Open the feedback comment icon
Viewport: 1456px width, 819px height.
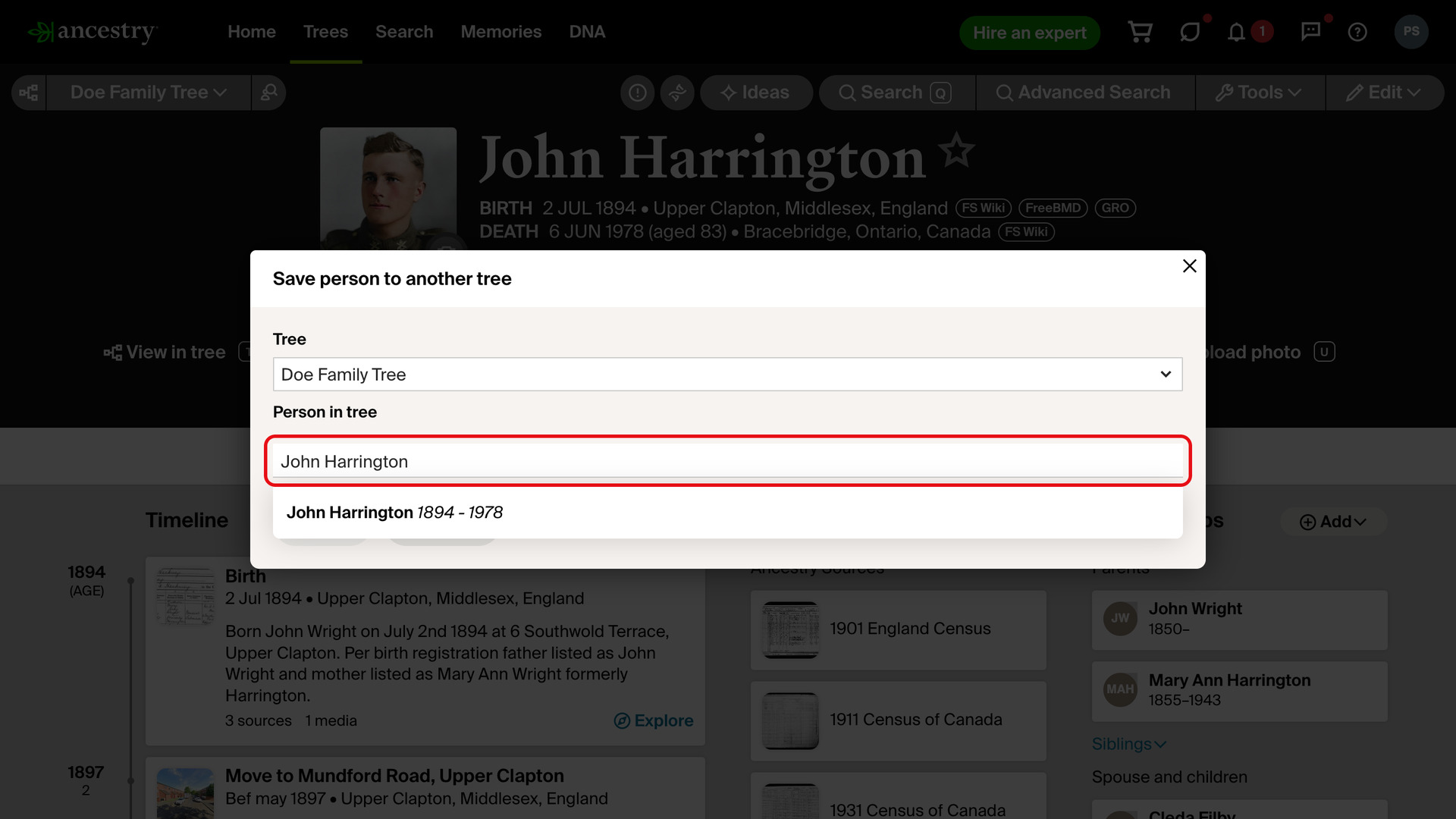(1310, 32)
